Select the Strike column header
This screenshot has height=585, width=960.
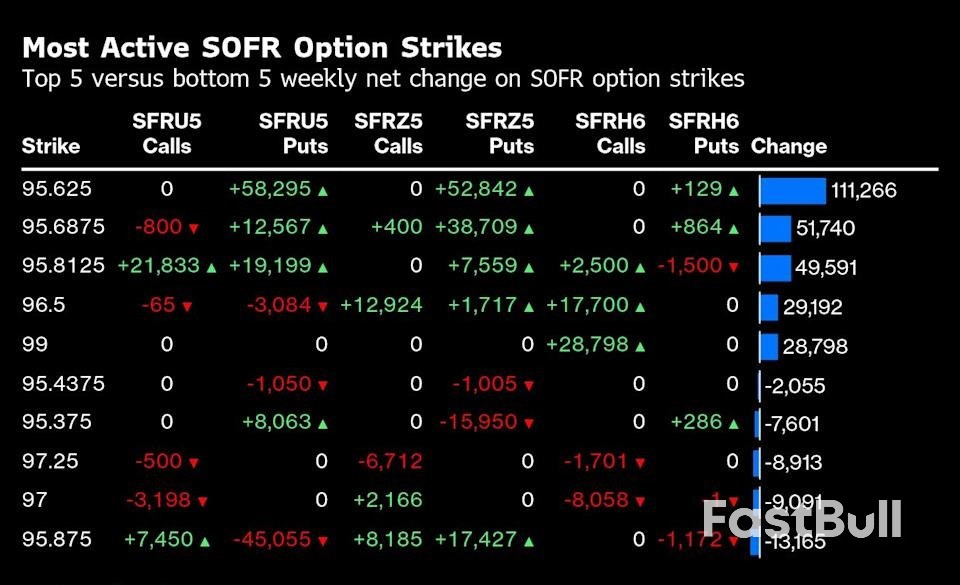50,146
